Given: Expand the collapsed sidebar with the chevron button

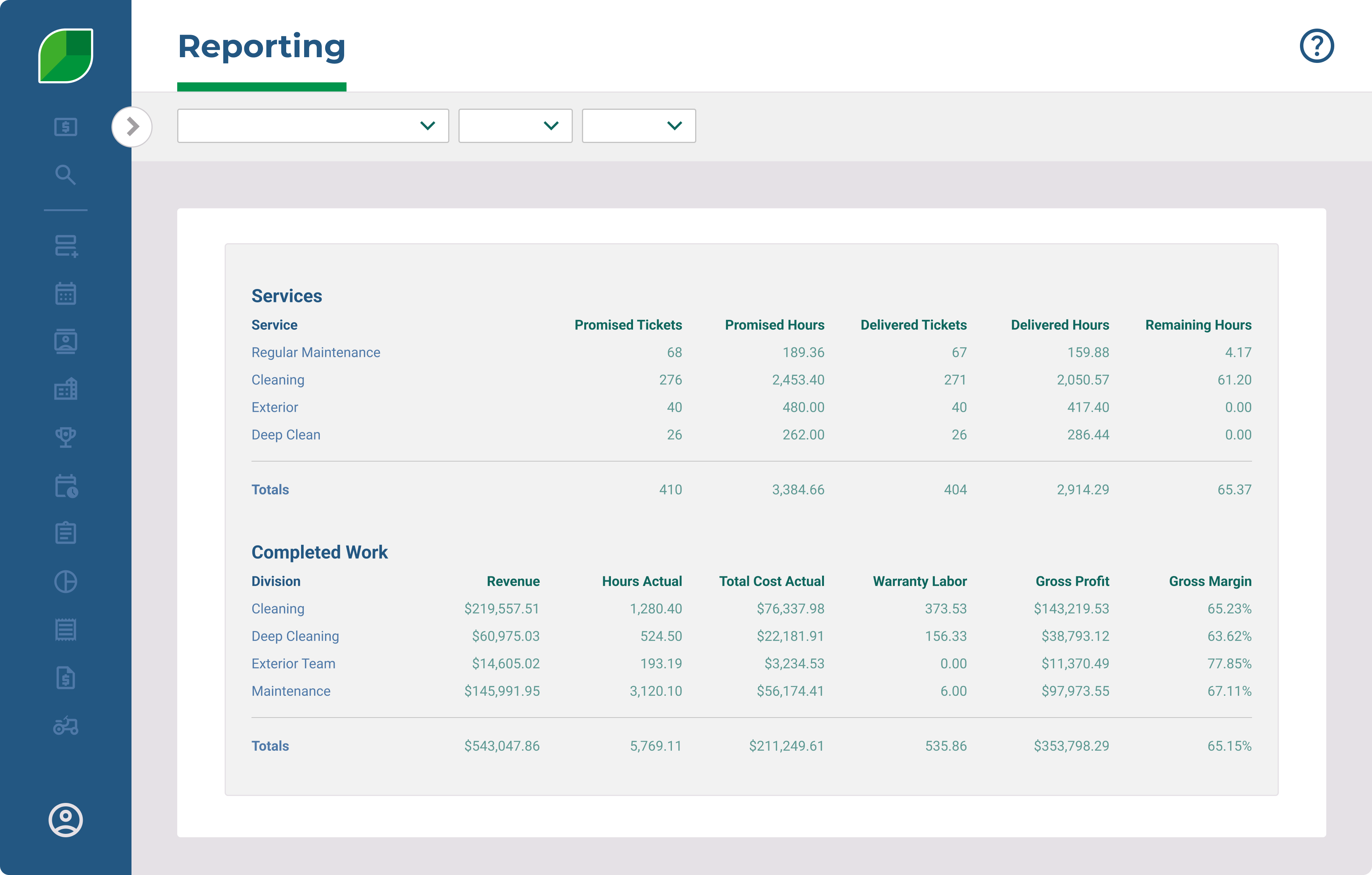Looking at the screenshot, I should coord(131,126).
